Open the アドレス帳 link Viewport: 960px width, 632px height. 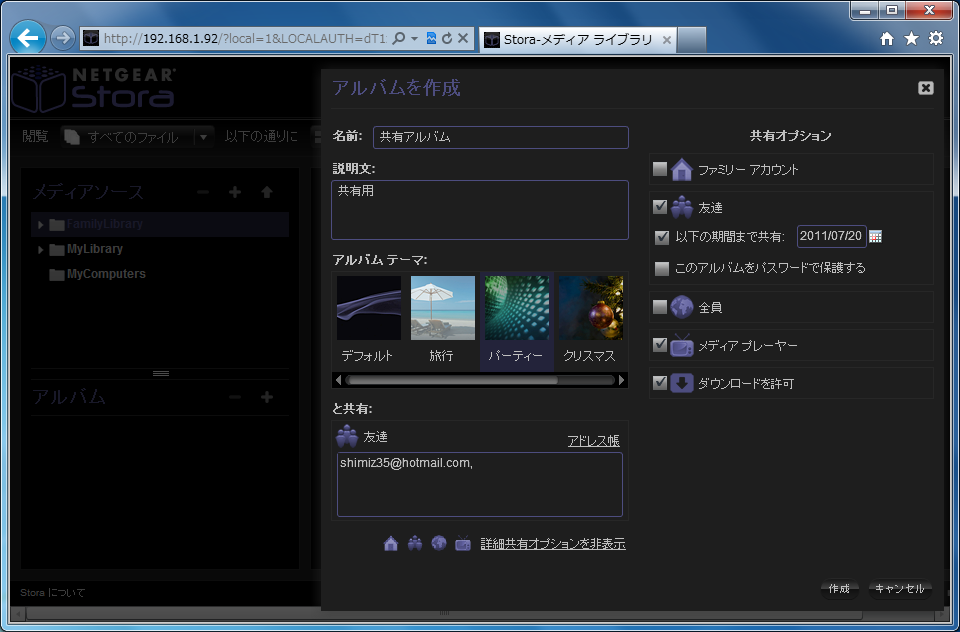[593, 441]
